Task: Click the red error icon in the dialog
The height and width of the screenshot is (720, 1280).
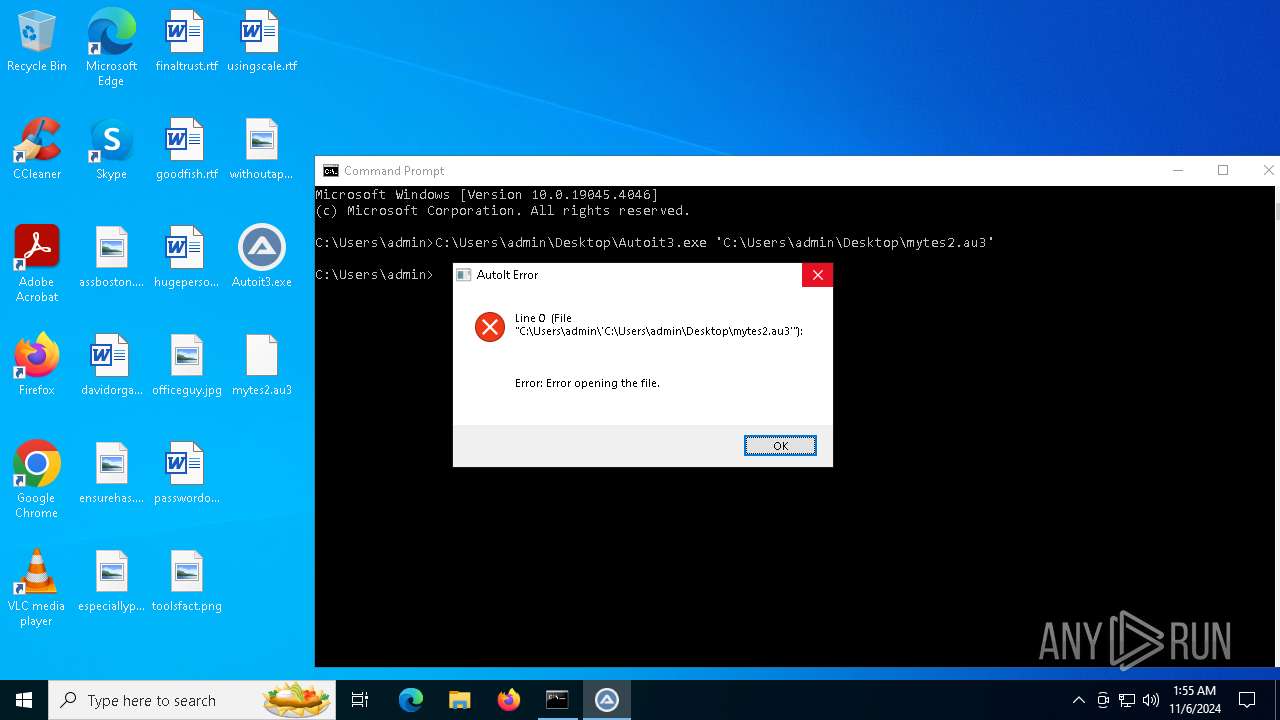Action: coord(490,327)
